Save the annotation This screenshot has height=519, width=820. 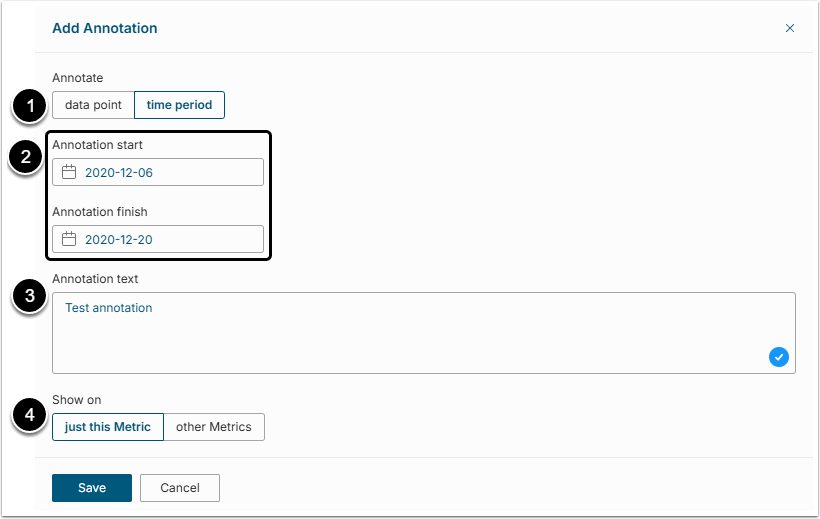[x=92, y=488]
